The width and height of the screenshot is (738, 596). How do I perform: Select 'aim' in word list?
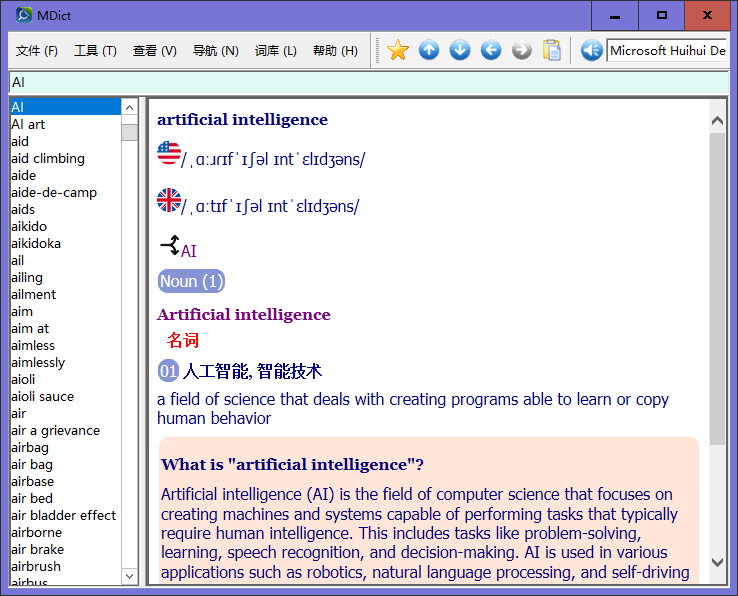click(65, 311)
